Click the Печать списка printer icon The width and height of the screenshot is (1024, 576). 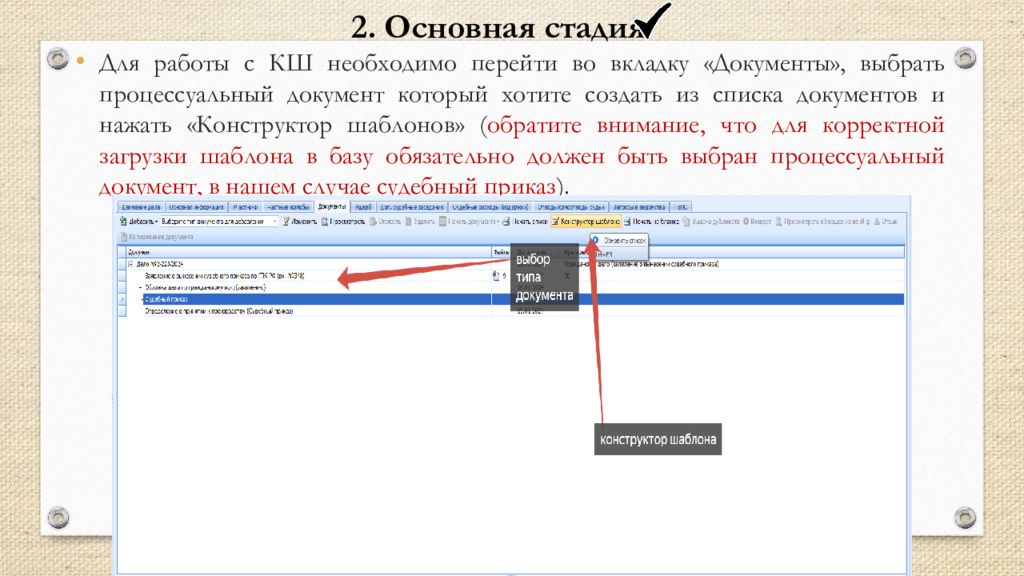[x=506, y=221]
